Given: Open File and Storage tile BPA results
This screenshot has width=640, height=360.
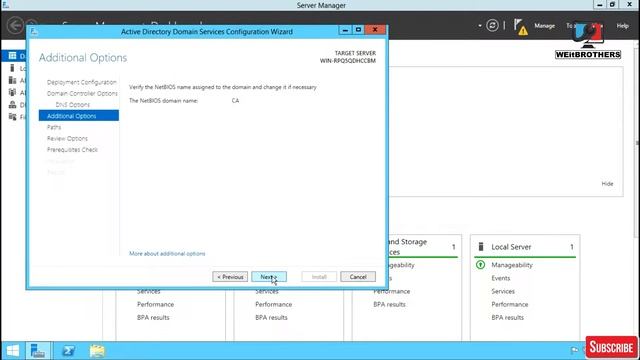Looking at the screenshot, I should 389,304.
